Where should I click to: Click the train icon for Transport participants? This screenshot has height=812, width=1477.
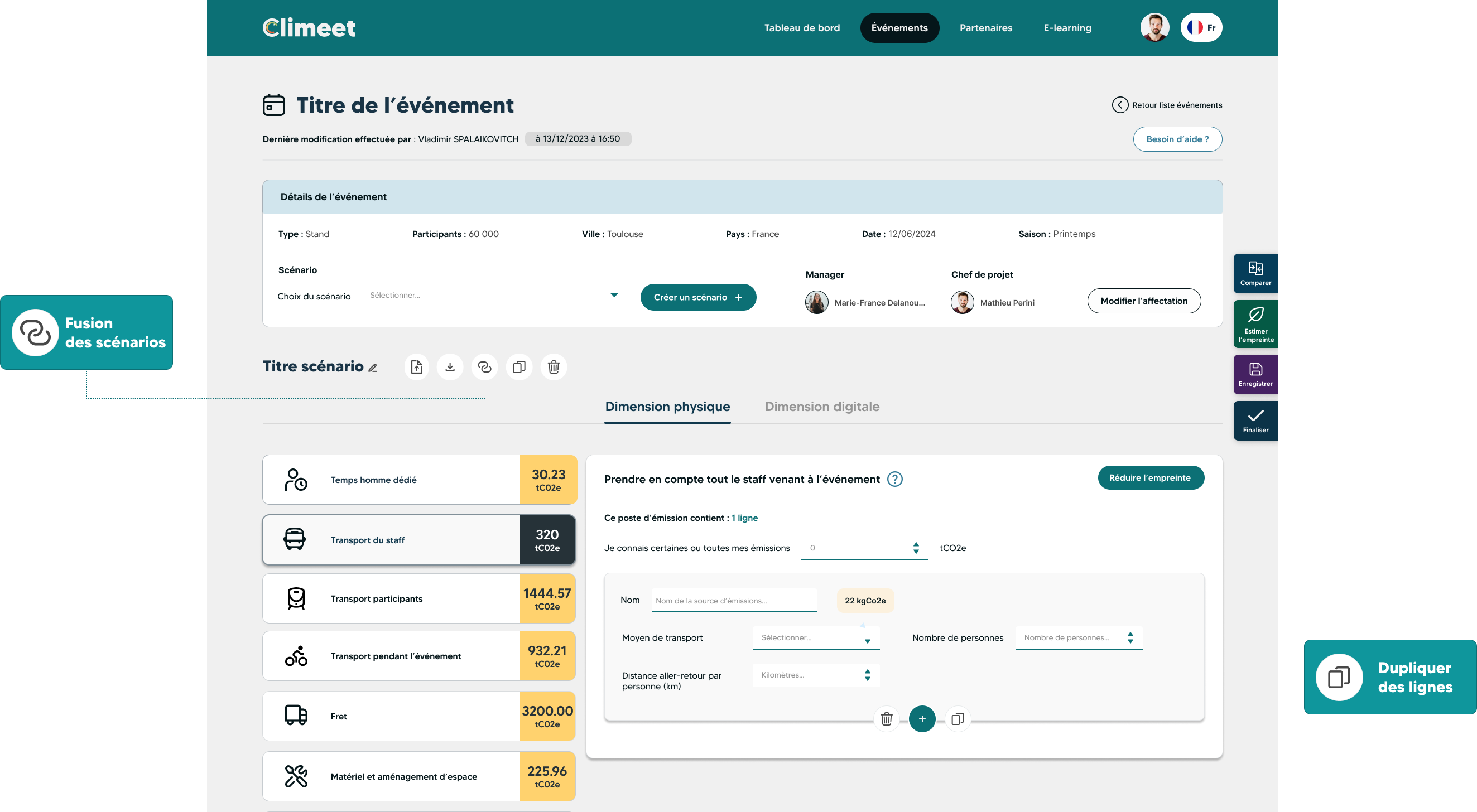click(296, 598)
